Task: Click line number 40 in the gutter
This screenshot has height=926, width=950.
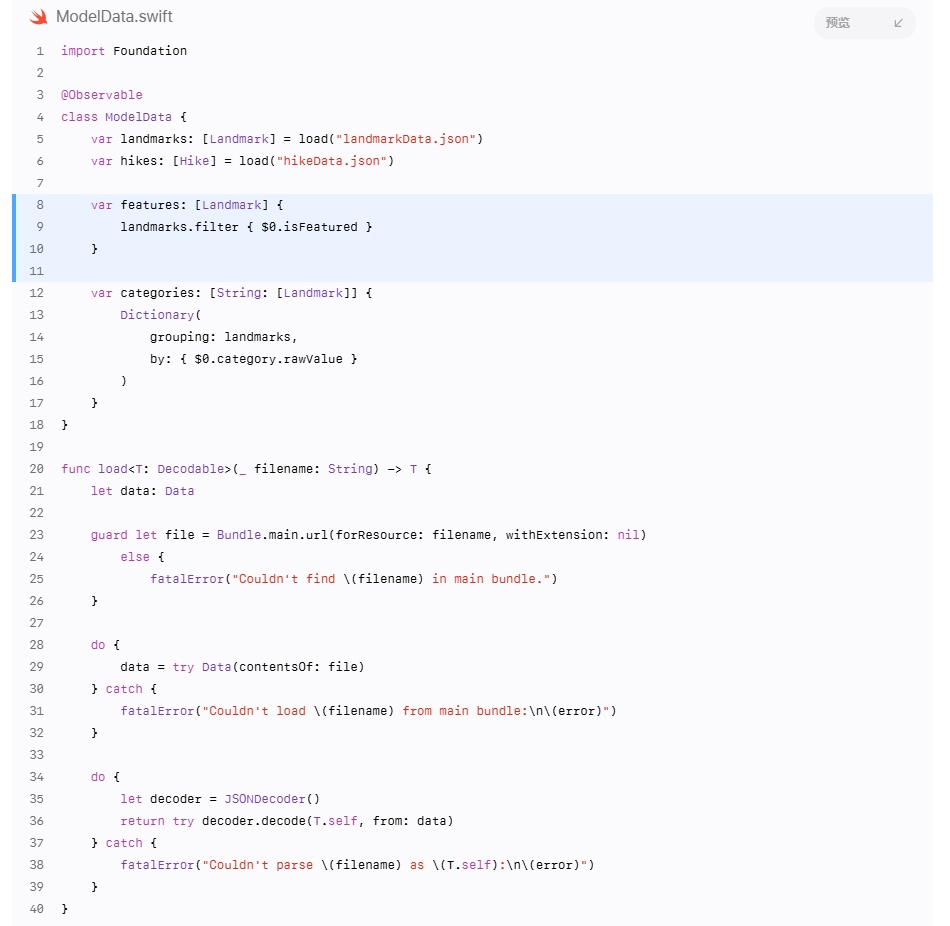Action: pos(36,909)
